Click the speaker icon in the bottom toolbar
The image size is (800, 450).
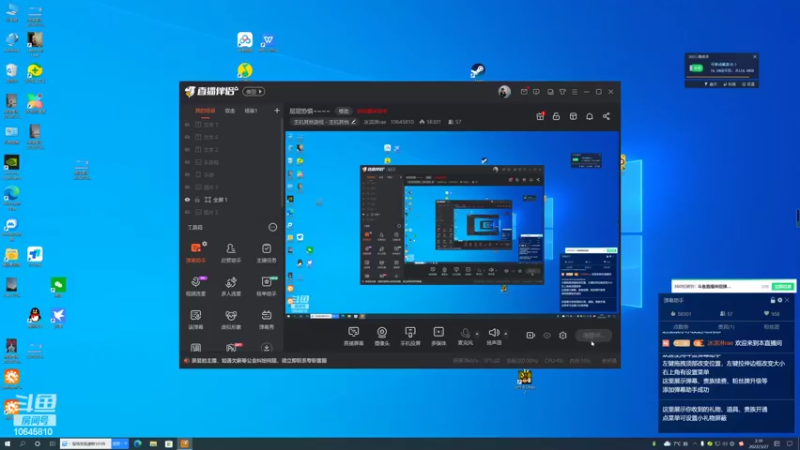(493, 333)
